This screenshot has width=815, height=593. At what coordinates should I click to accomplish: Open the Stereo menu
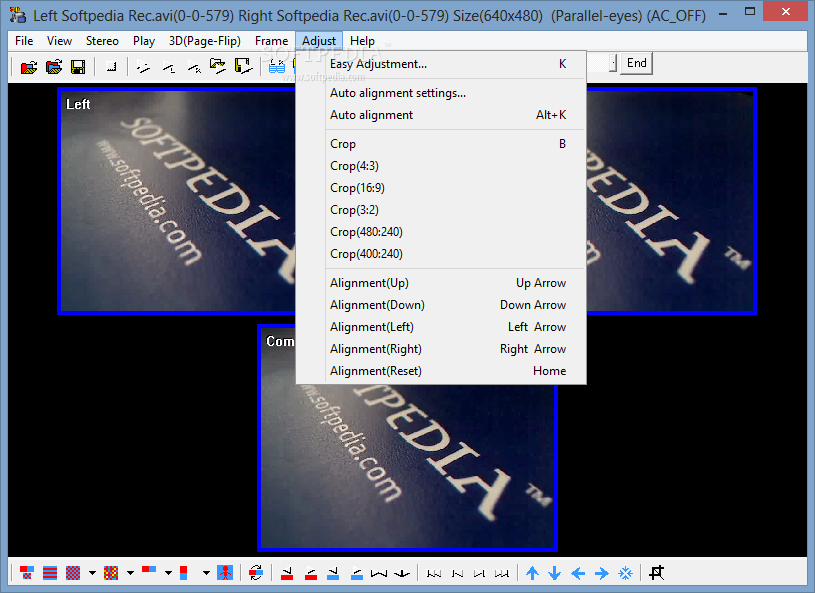(x=102, y=41)
